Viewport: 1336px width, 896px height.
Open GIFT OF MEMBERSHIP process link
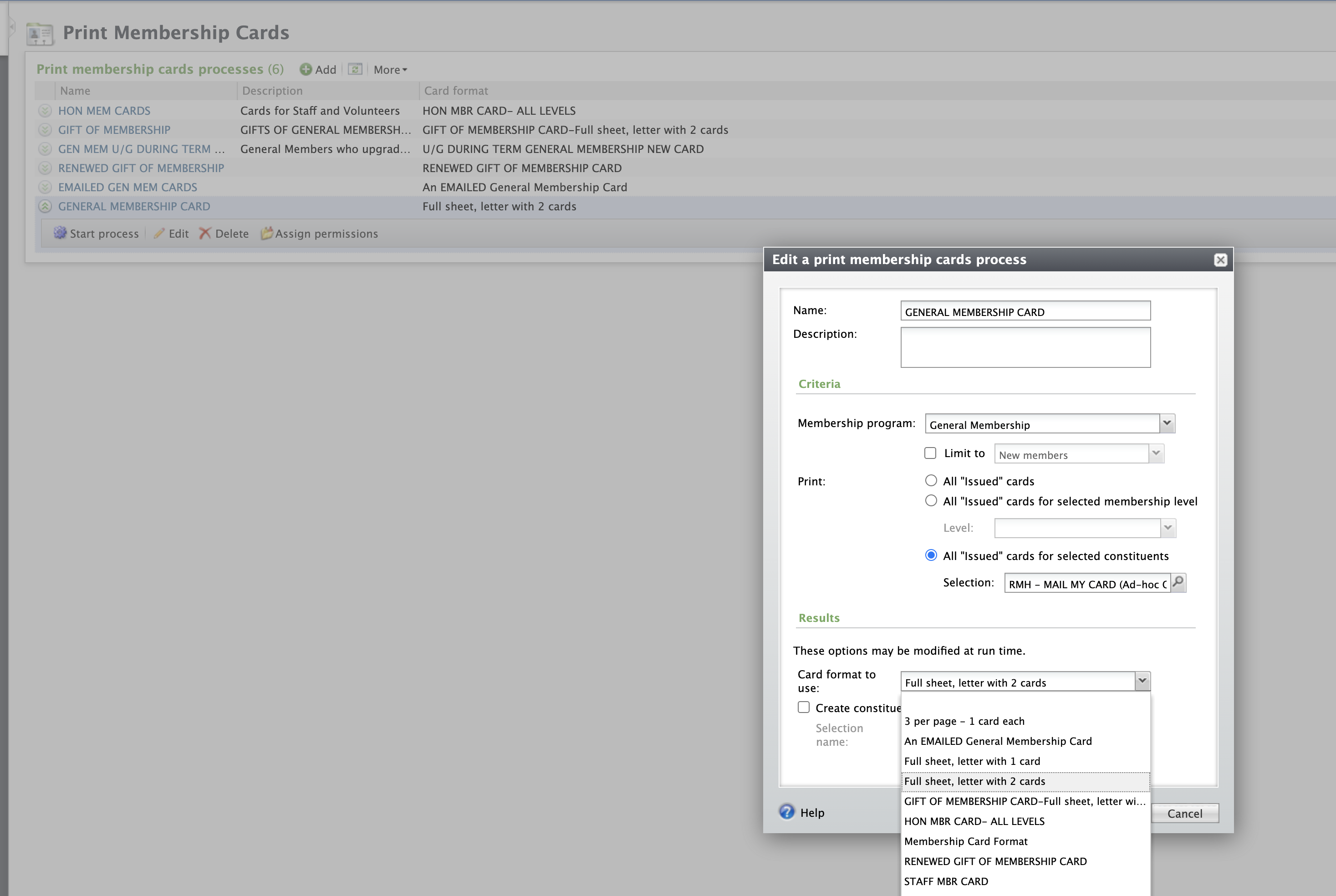click(114, 130)
